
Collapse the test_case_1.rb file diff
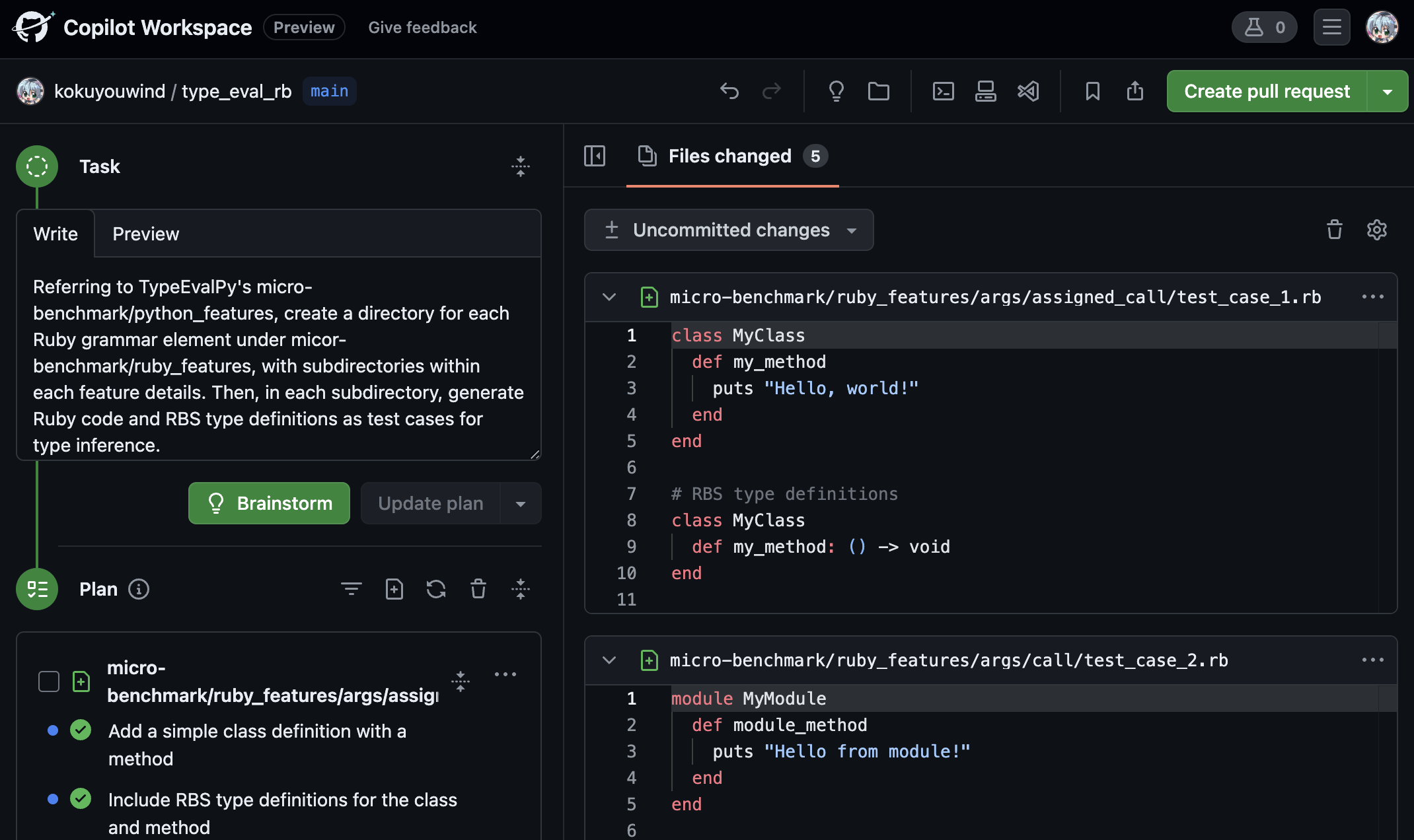(609, 297)
